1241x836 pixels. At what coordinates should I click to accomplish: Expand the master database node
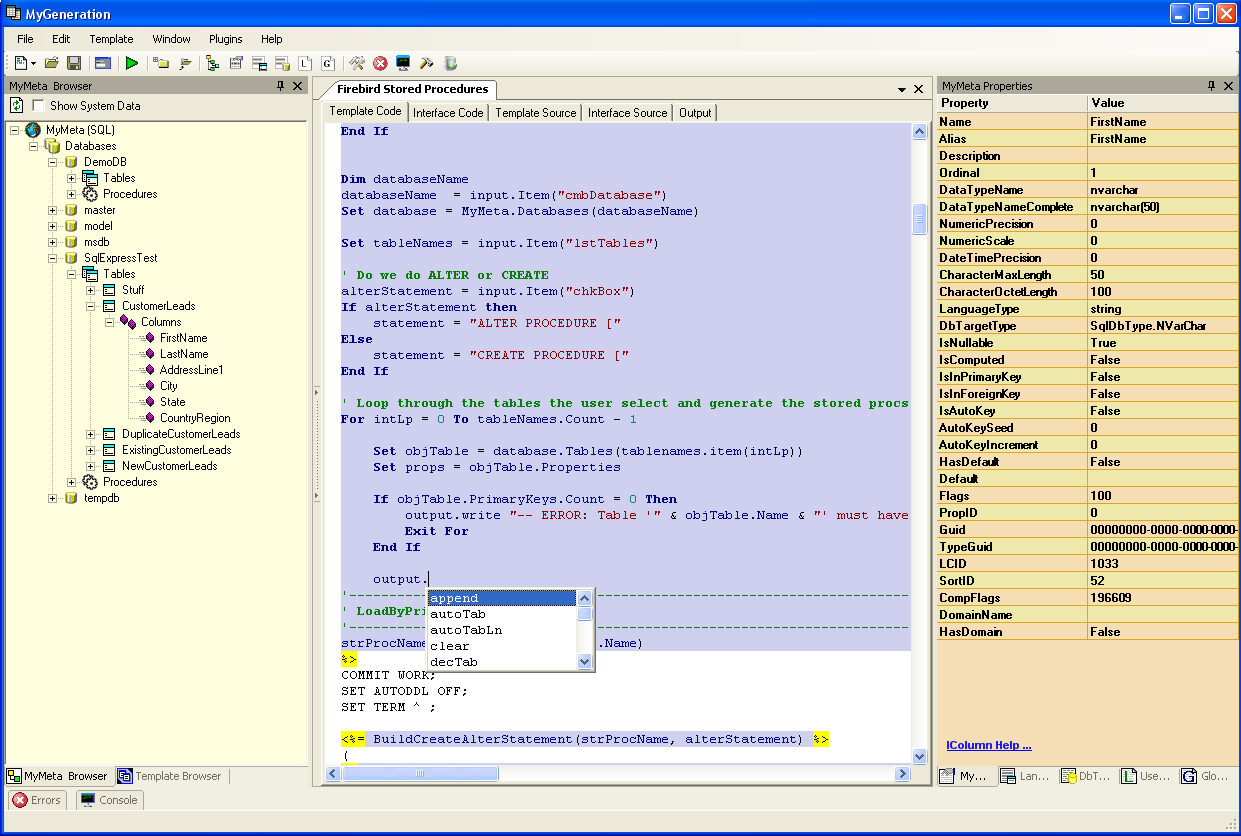tap(53, 210)
